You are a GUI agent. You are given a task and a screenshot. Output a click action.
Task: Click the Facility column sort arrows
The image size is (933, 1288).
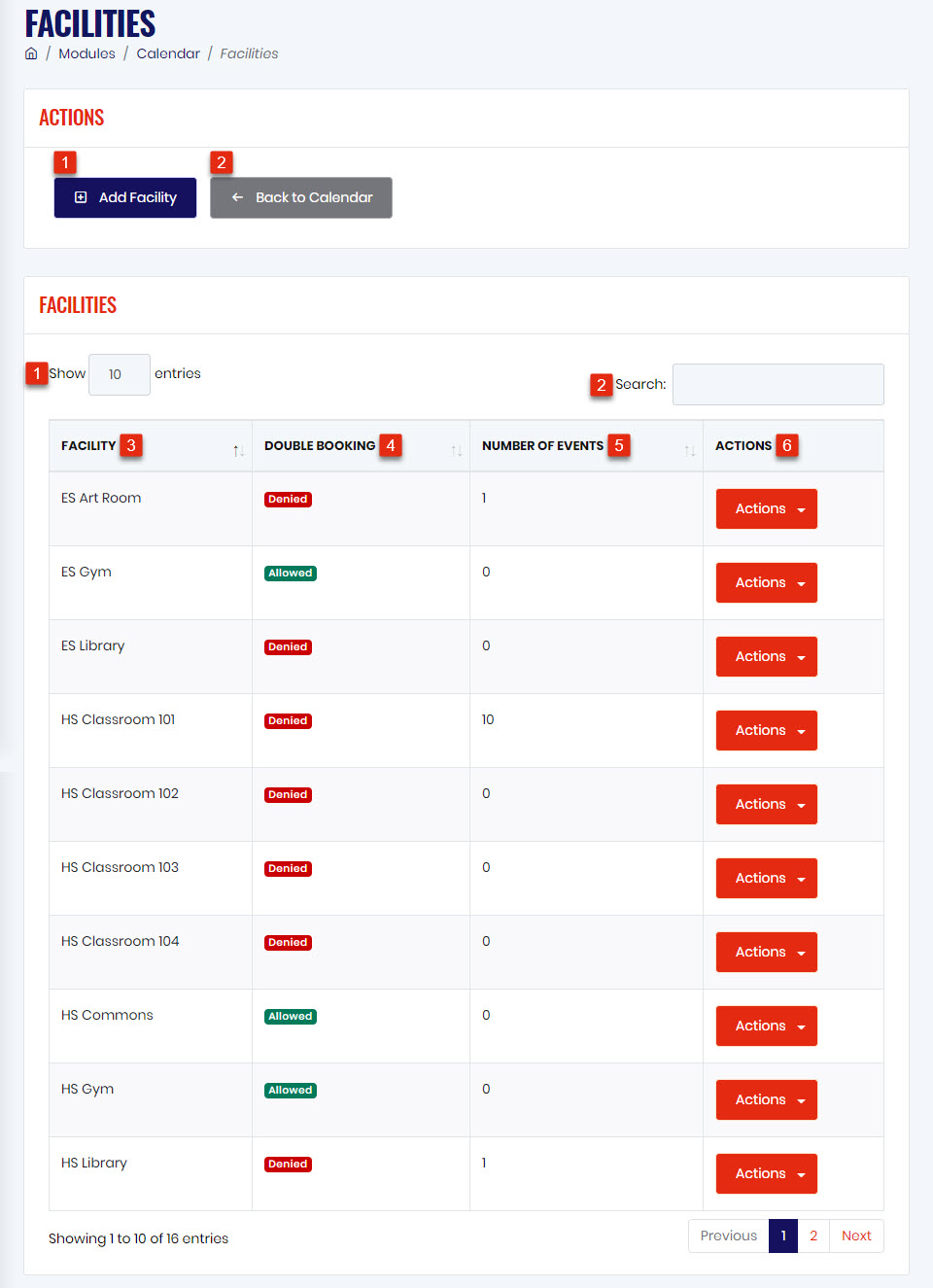(x=238, y=450)
